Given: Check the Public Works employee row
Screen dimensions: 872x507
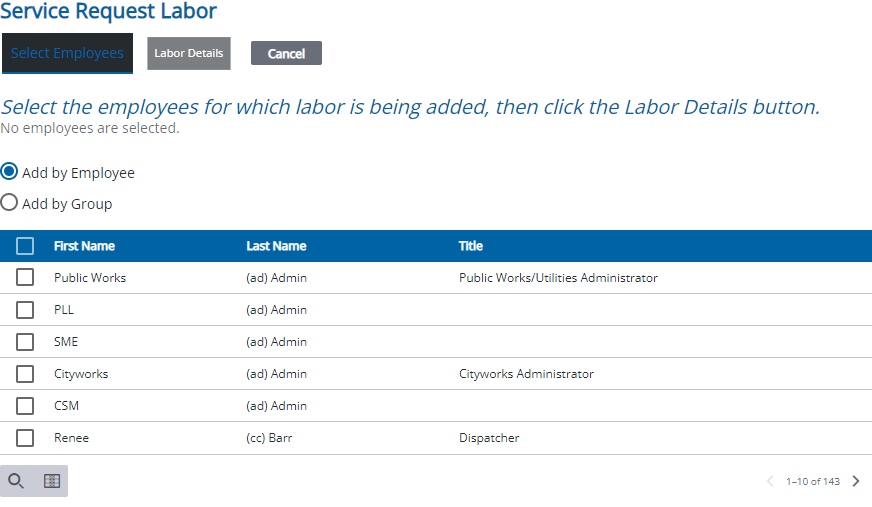Looking at the screenshot, I should click(25, 278).
